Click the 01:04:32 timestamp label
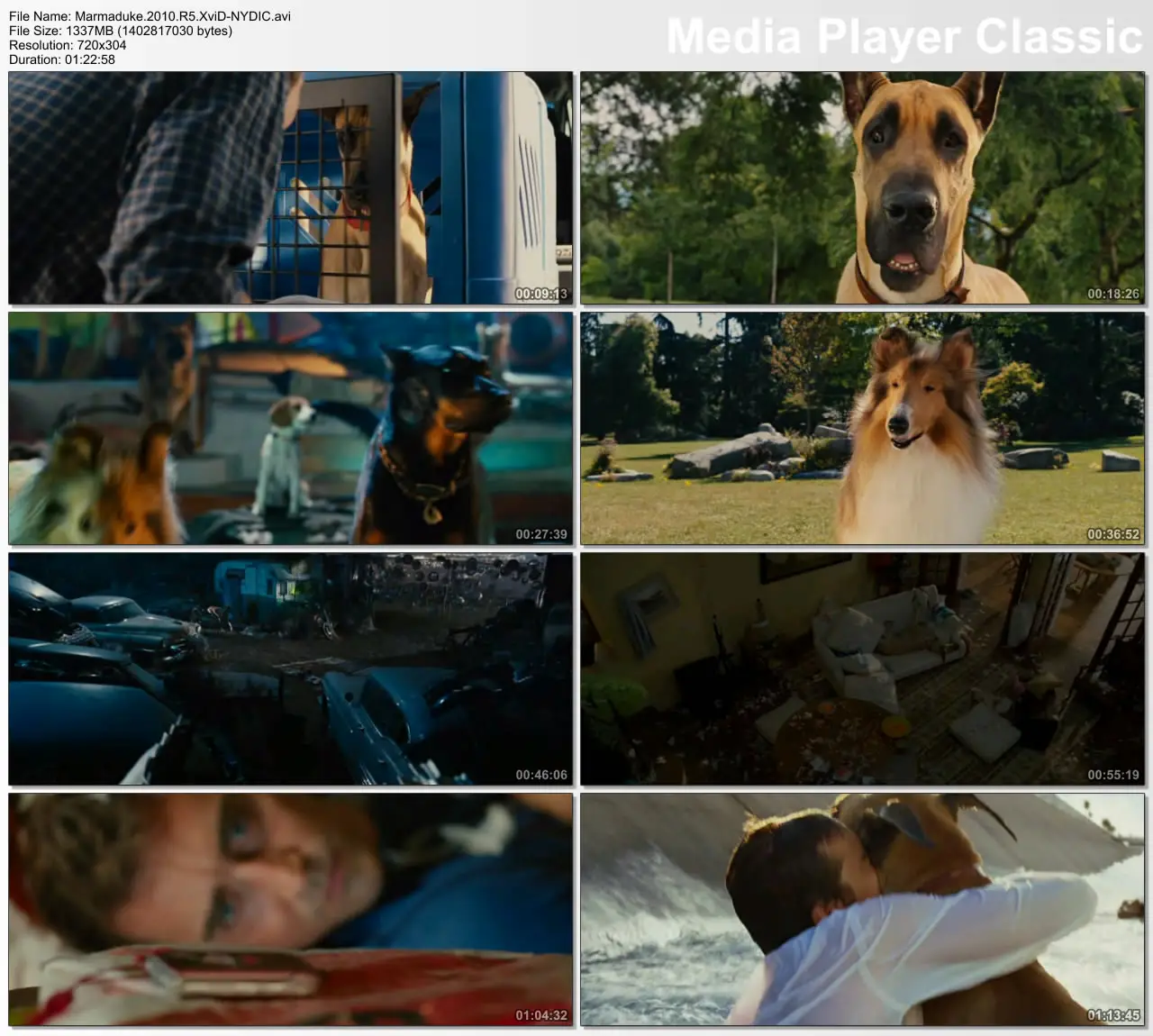Screen dimensions: 1153x1036 [541, 1015]
